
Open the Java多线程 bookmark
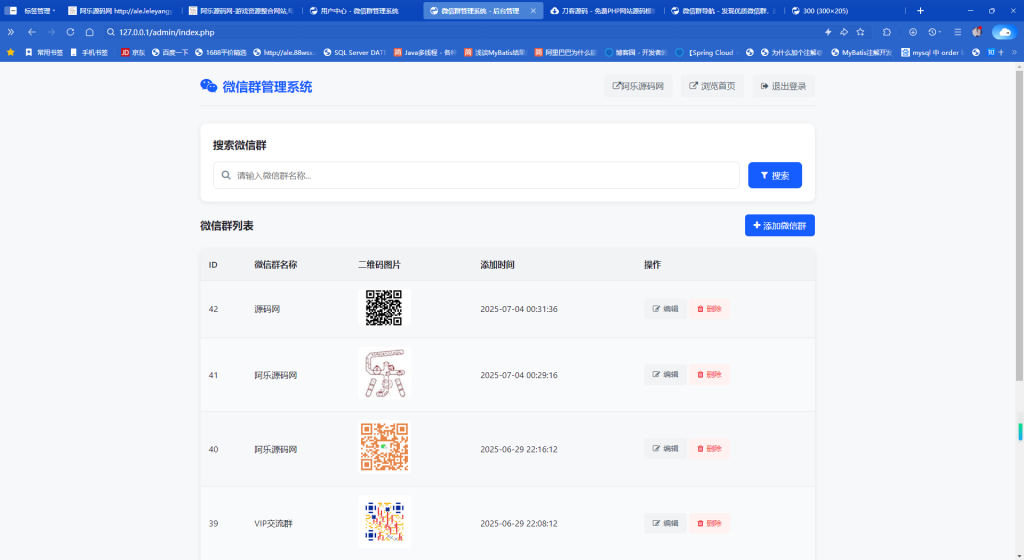[x=425, y=52]
